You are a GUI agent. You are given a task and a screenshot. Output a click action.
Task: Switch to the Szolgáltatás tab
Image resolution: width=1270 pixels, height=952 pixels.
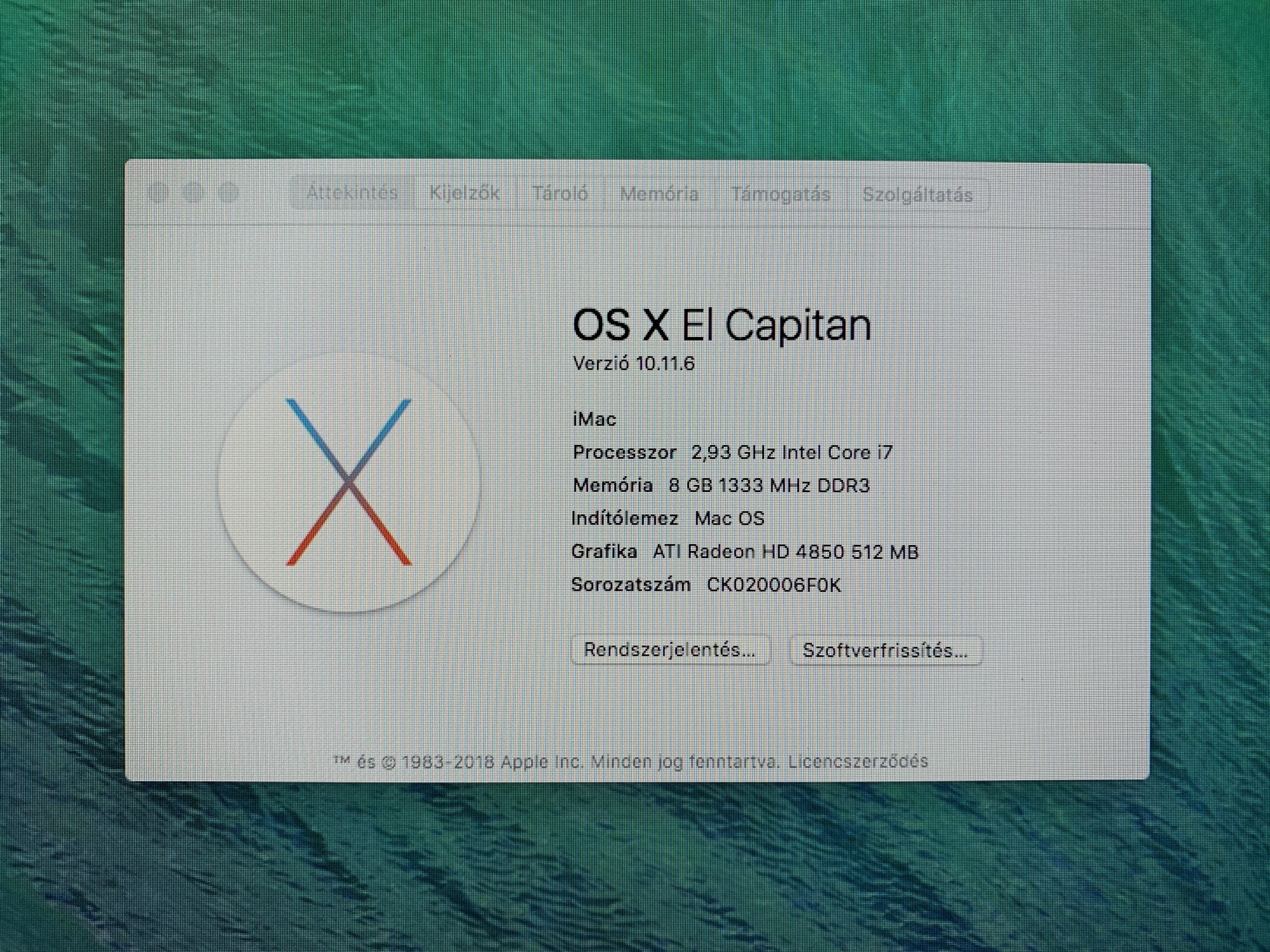point(918,196)
